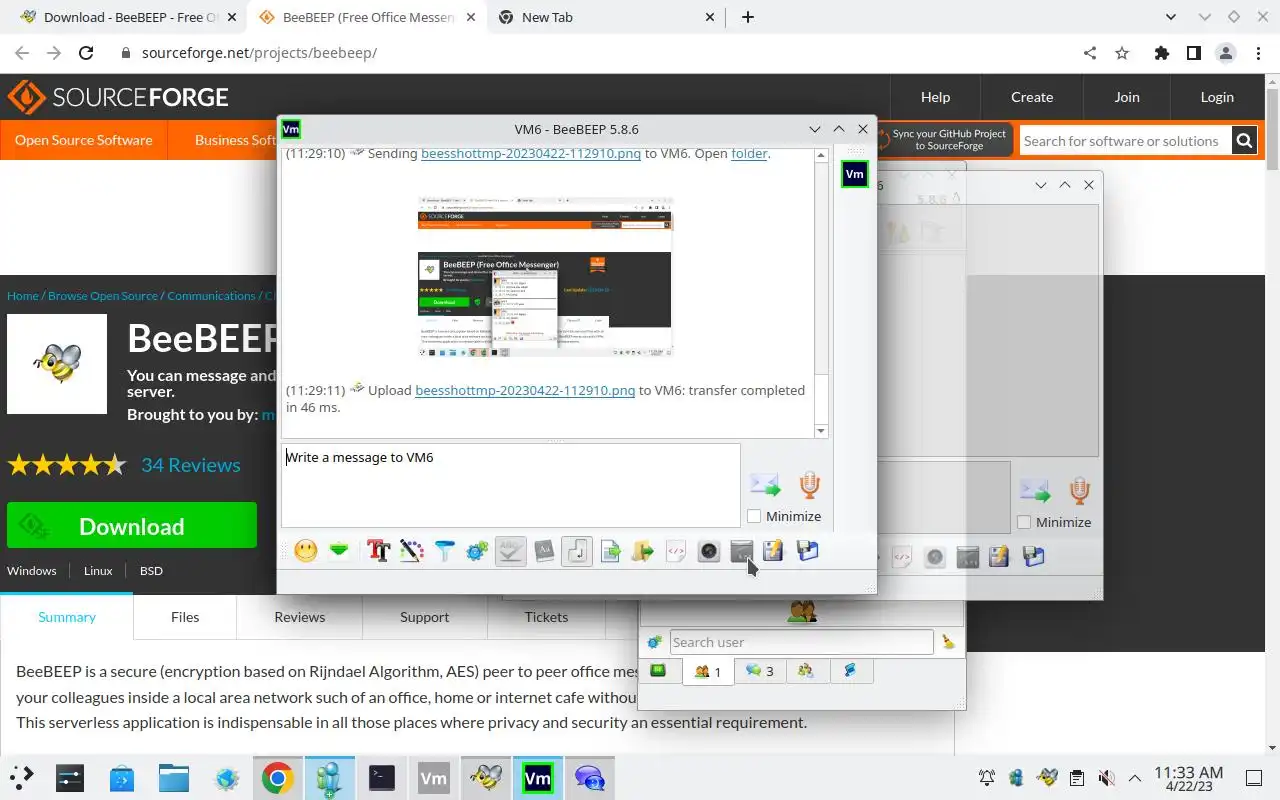Clear user search with broom icon
Viewport: 1280px width, 800px height.
tap(948, 642)
